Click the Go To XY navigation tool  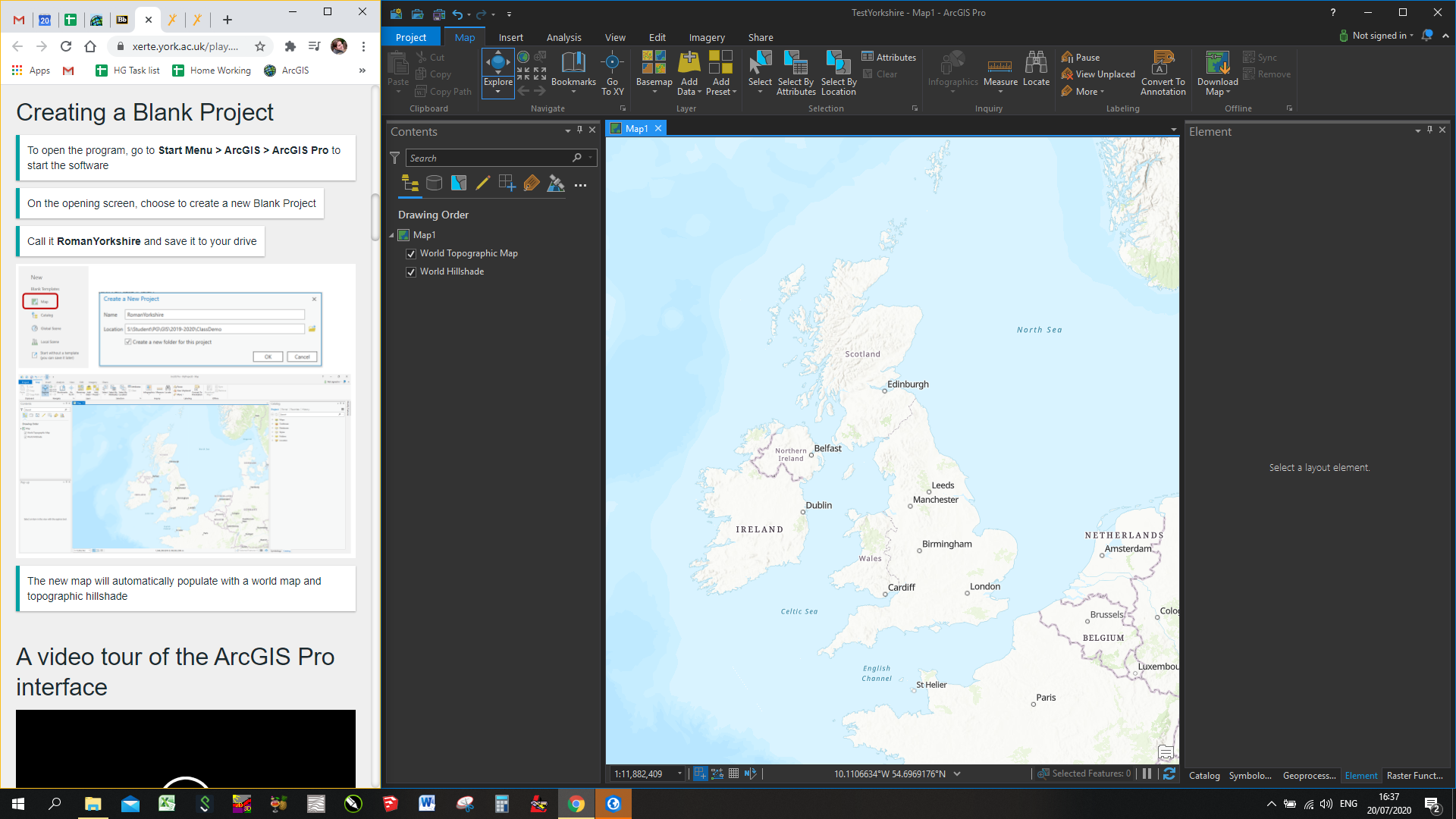coord(612,72)
